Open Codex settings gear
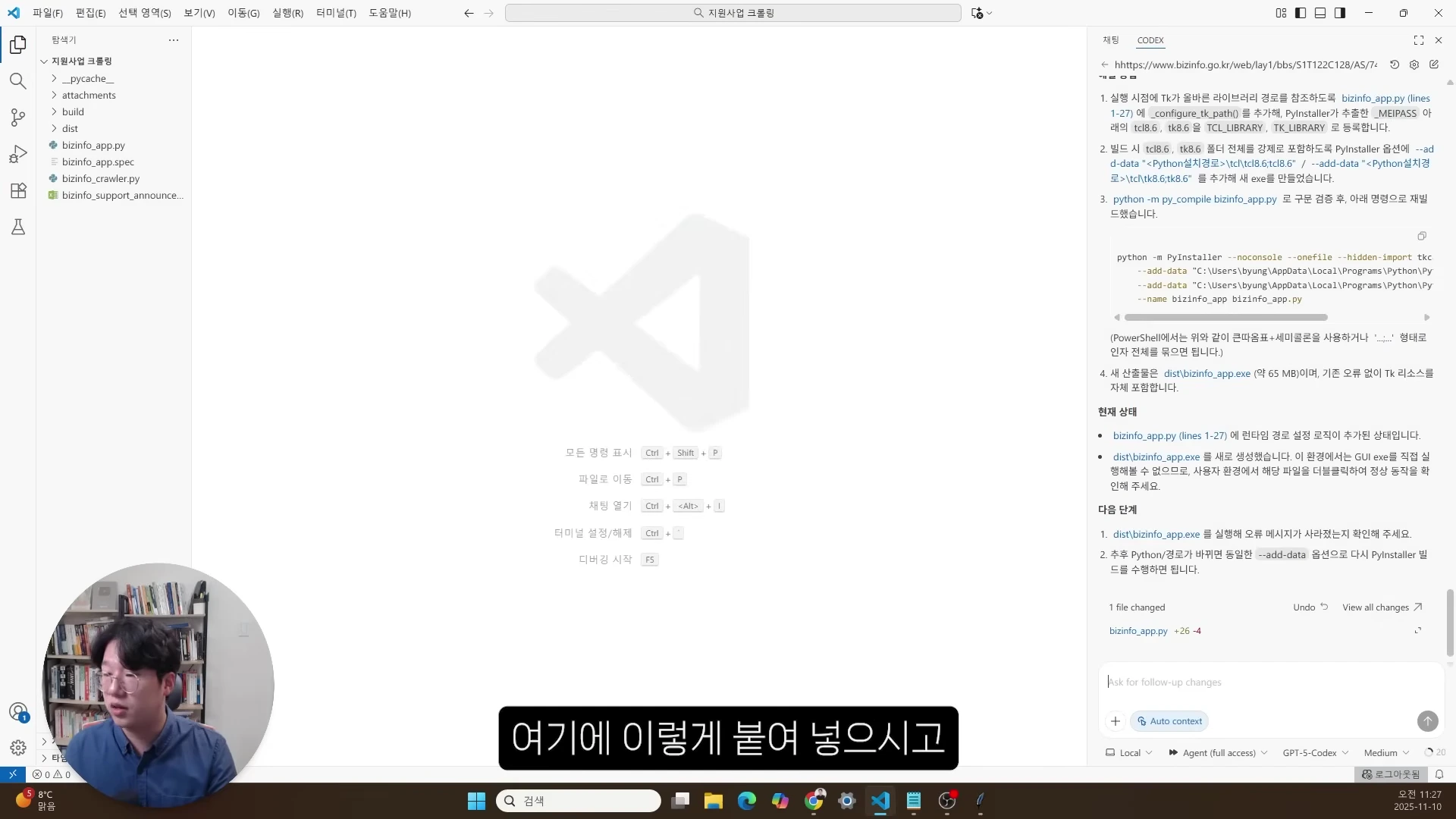 tap(1414, 65)
